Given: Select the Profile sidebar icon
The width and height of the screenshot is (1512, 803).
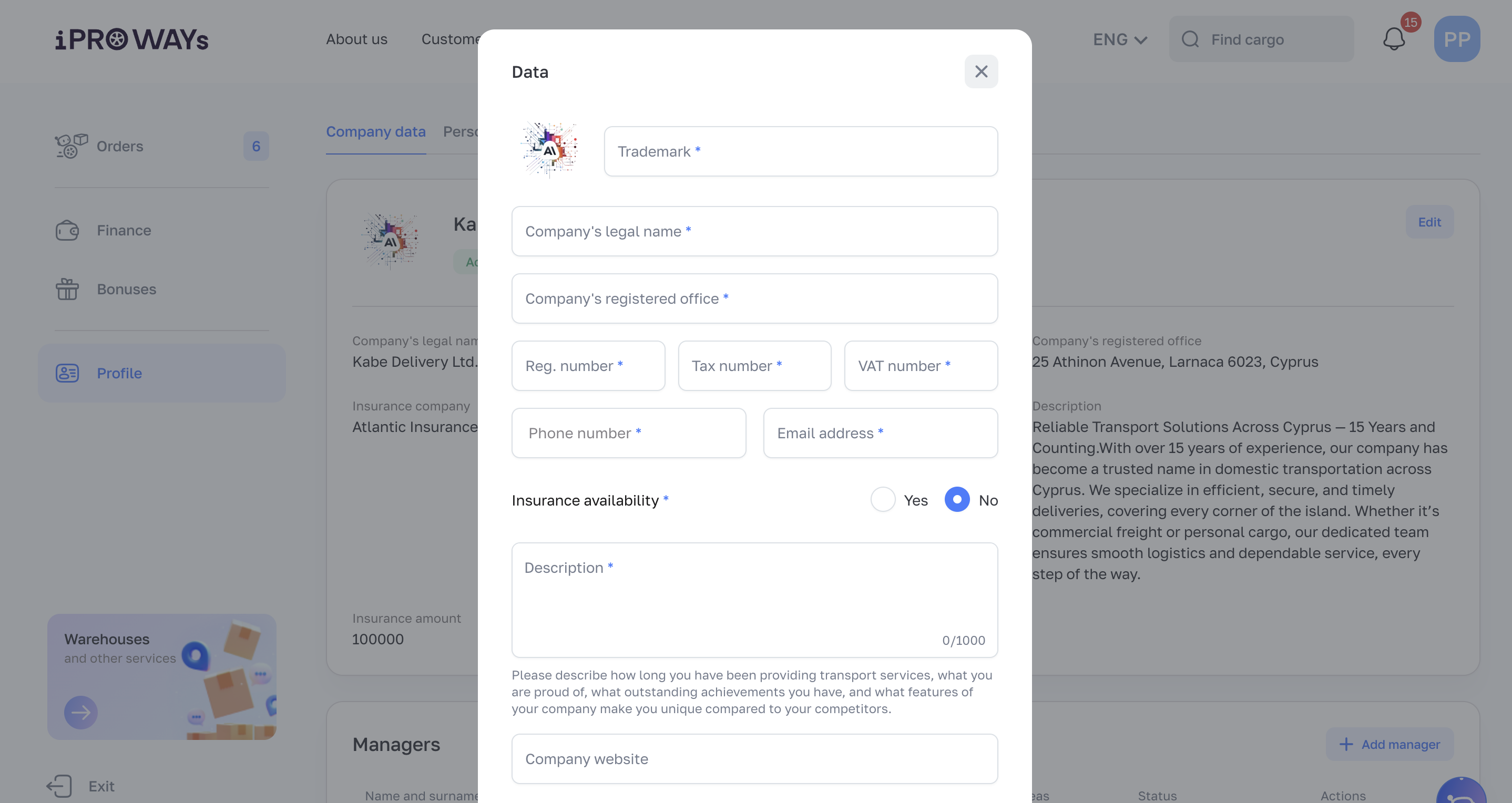Looking at the screenshot, I should point(67,373).
